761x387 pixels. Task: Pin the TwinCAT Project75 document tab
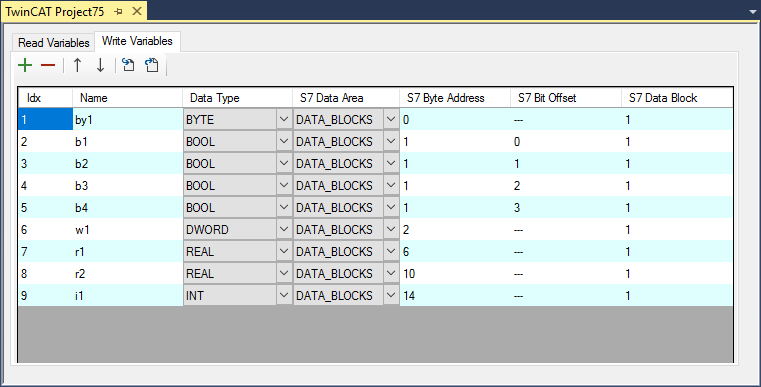[119, 12]
